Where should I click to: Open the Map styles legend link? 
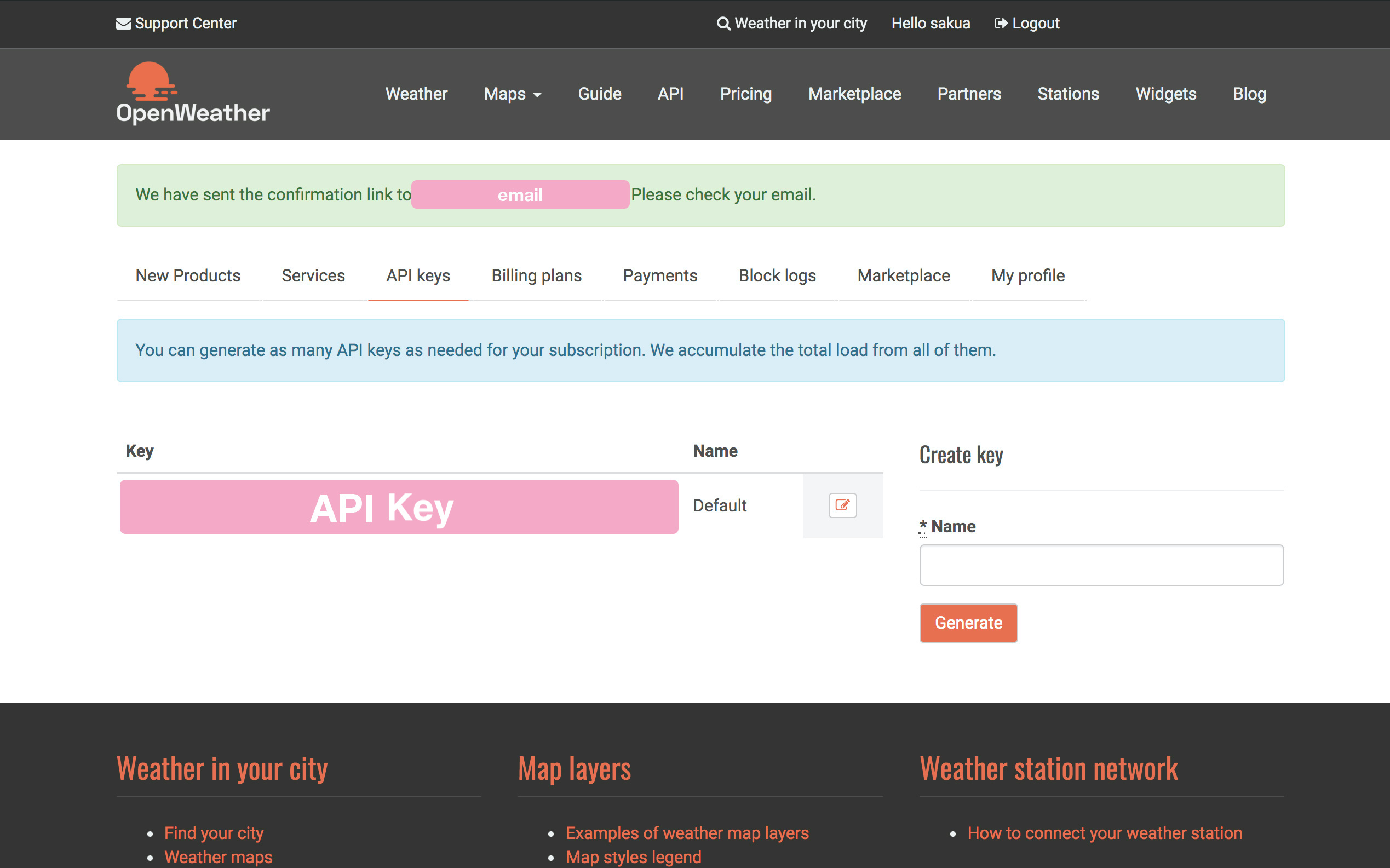[x=633, y=857]
